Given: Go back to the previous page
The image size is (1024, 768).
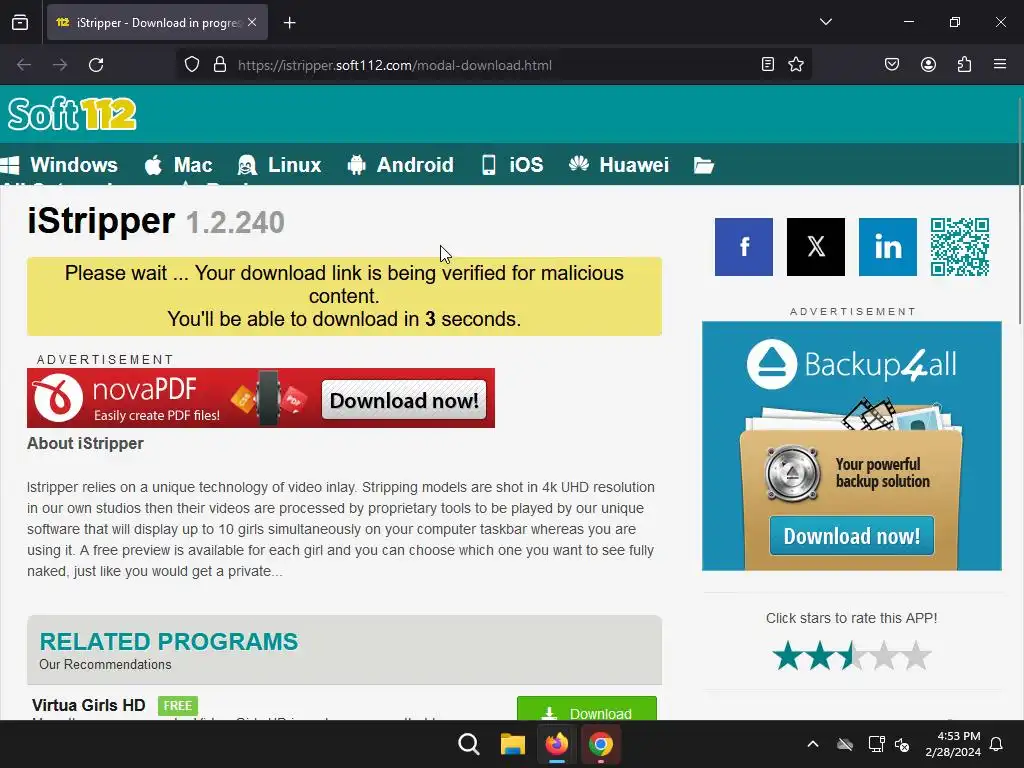Looking at the screenshot, I should 24,65.
